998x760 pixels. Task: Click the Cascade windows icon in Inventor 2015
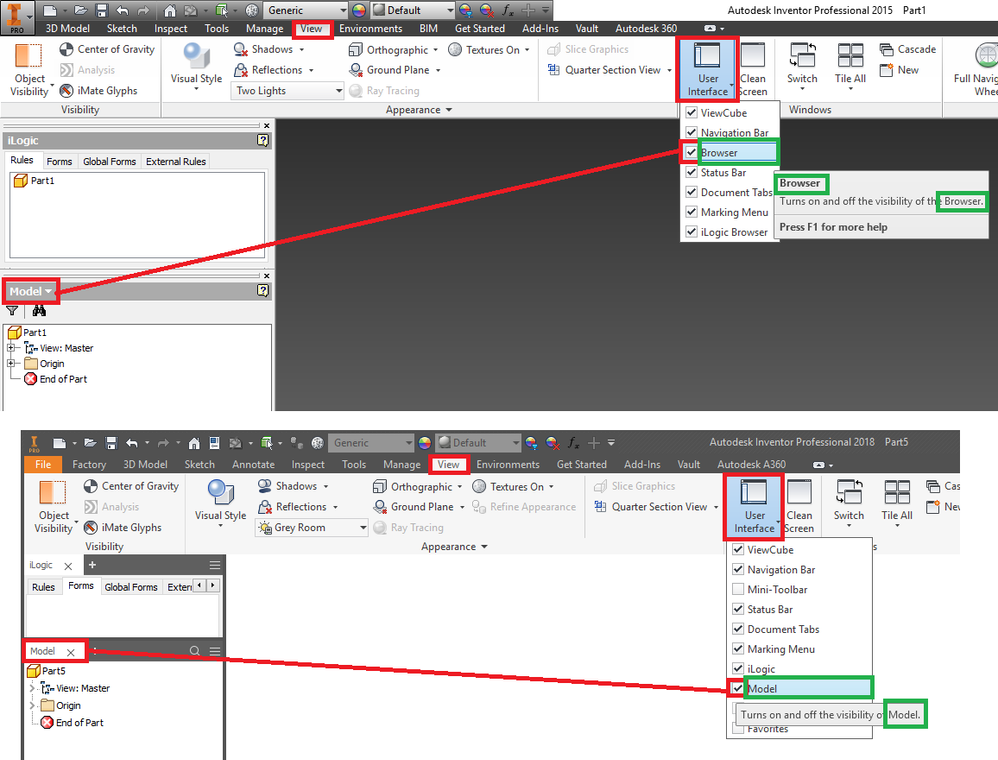887,49
